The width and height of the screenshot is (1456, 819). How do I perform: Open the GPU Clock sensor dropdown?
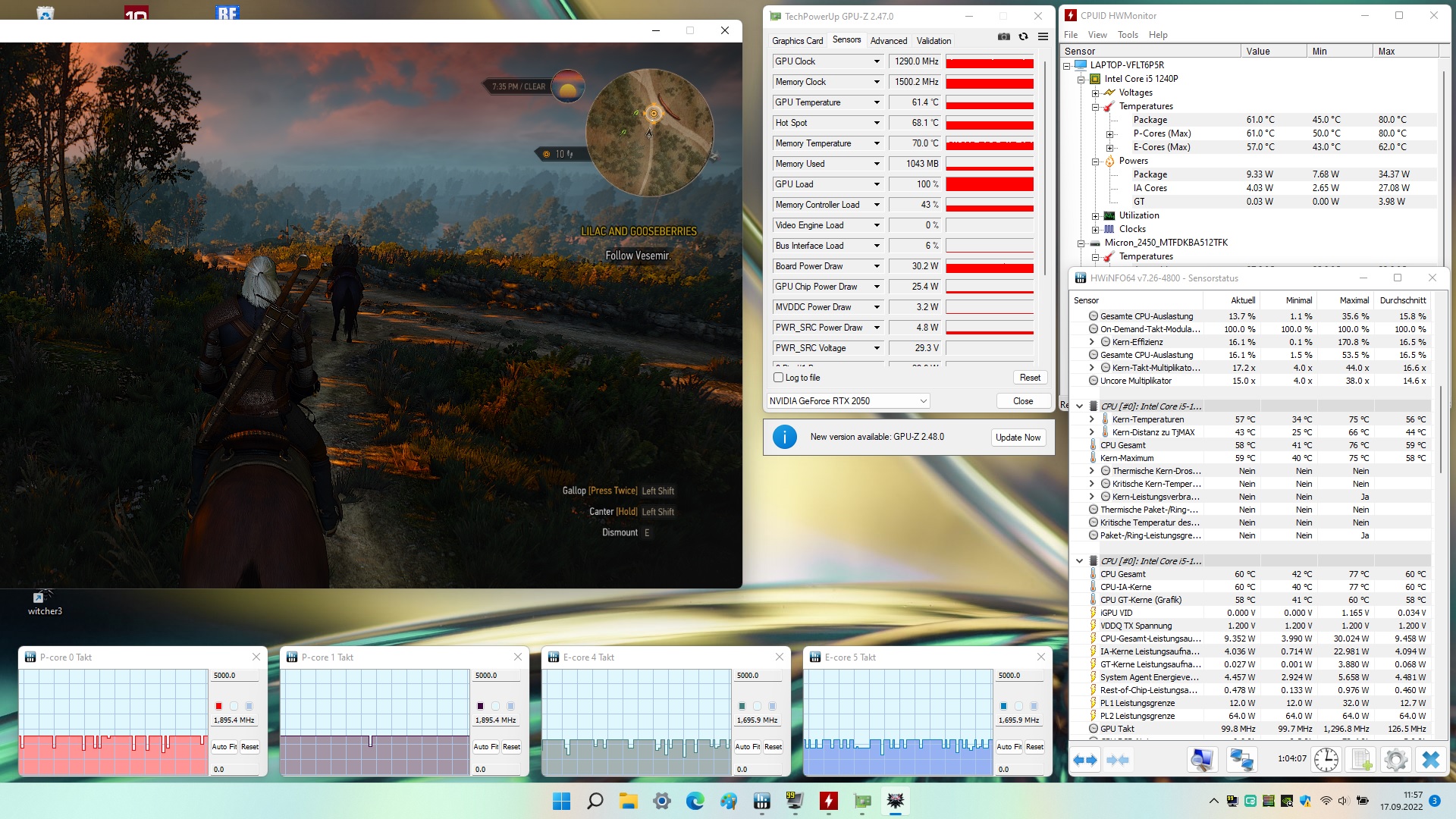(x=877, y=61)
